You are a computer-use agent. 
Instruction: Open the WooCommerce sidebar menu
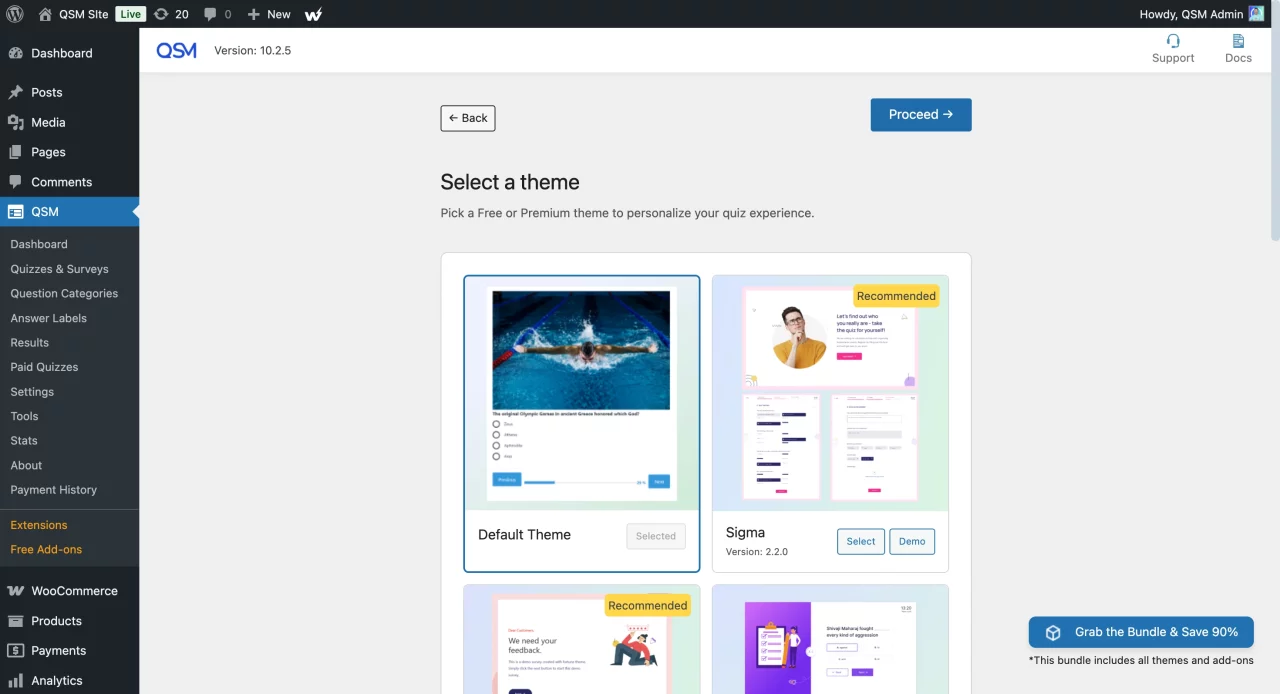(x=73, y=591)
